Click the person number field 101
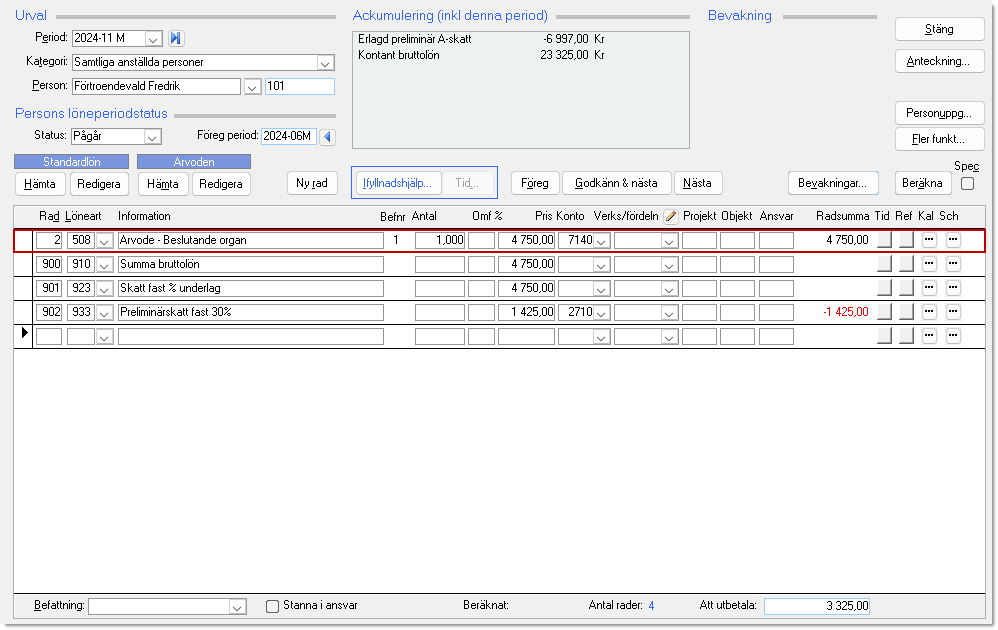Screen dimensions: 998x630 pyautogui.click(x=300, y=87)
